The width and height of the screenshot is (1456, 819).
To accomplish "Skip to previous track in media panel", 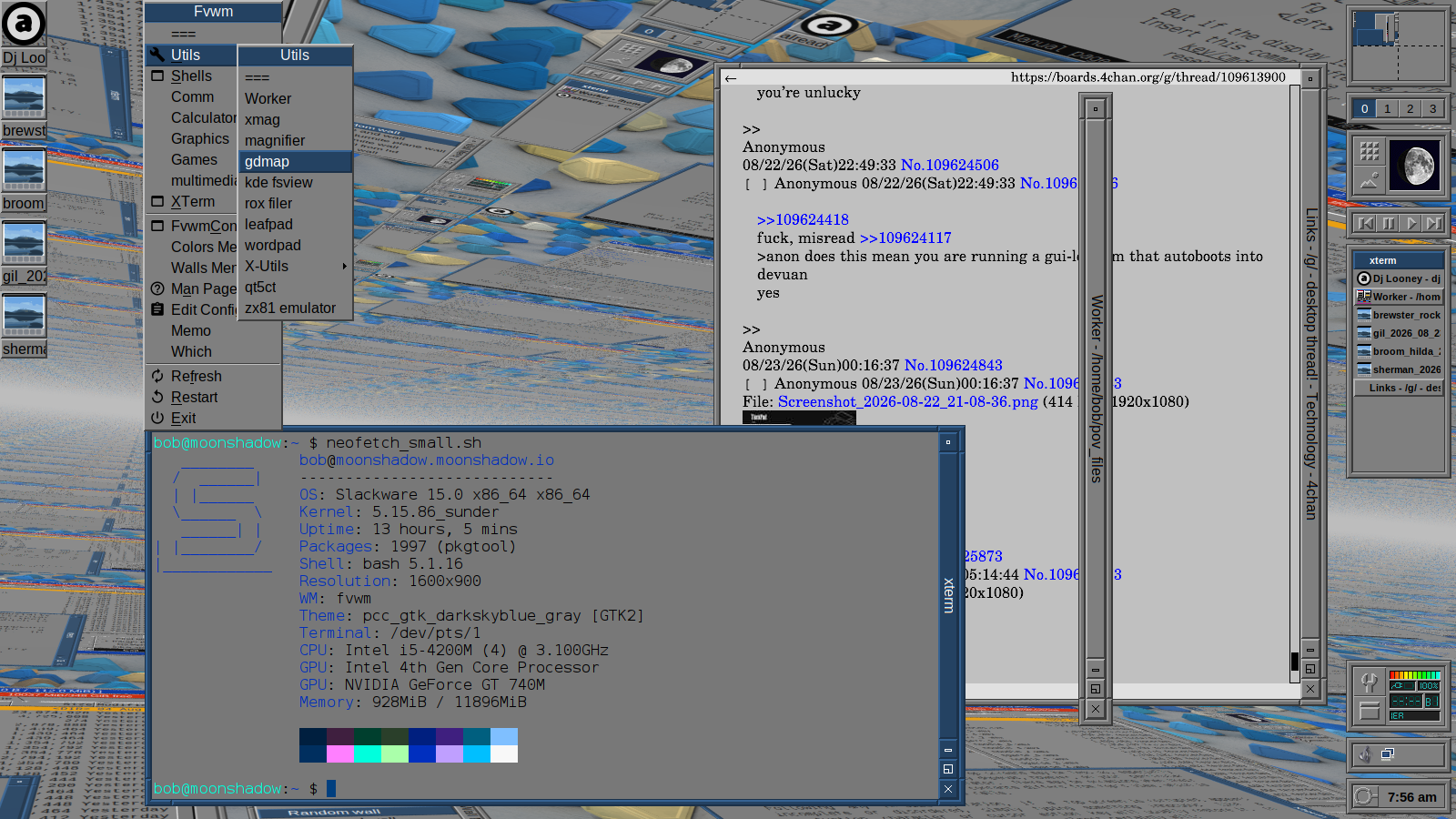I will [x=1366, y=223].
